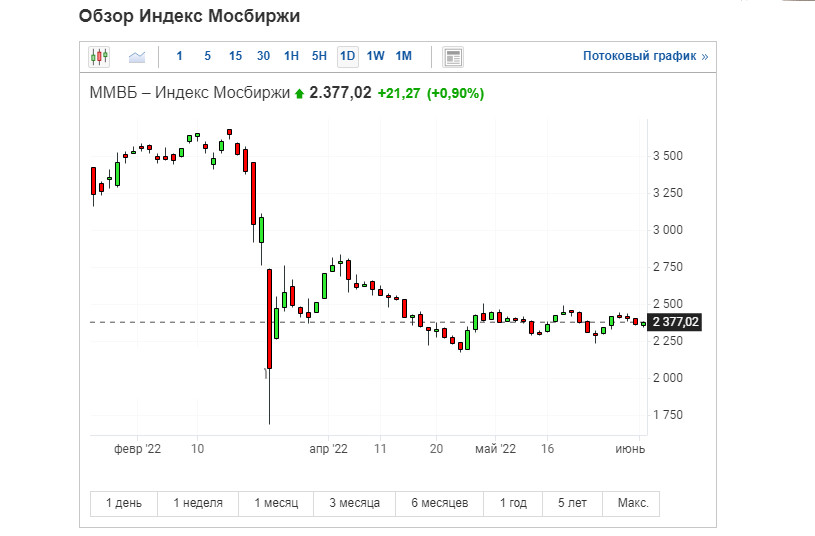Click the 2 750 price axis label

pos(667,267)
